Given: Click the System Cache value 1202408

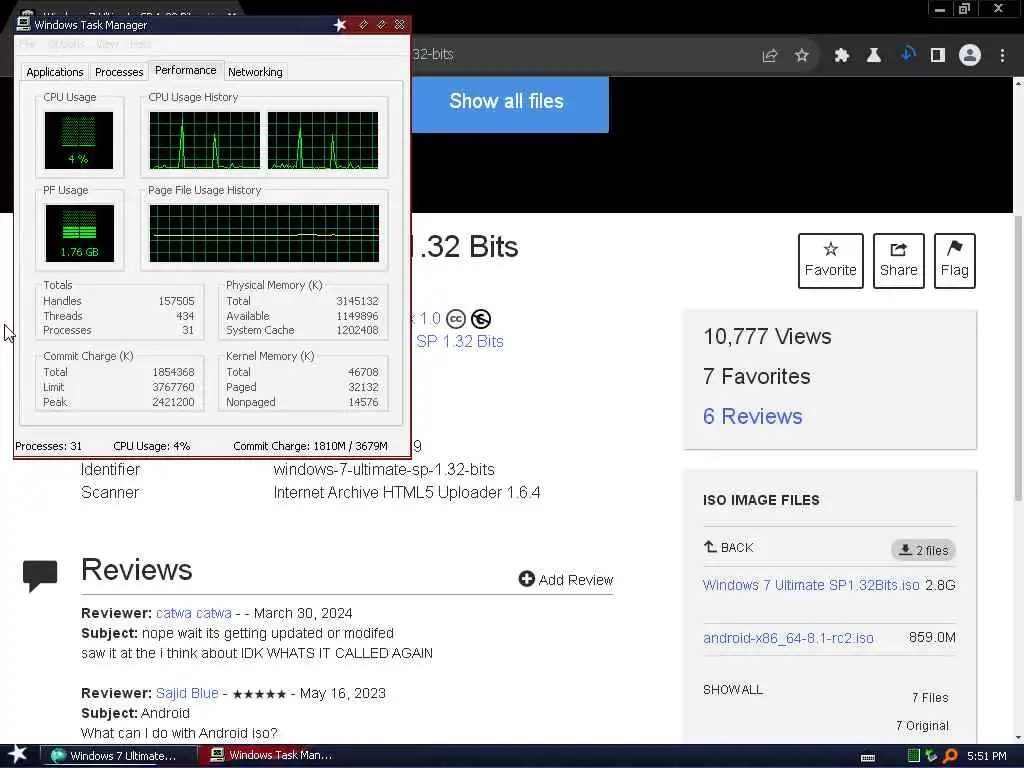Looking at the screenshot, I should [357, 330].
